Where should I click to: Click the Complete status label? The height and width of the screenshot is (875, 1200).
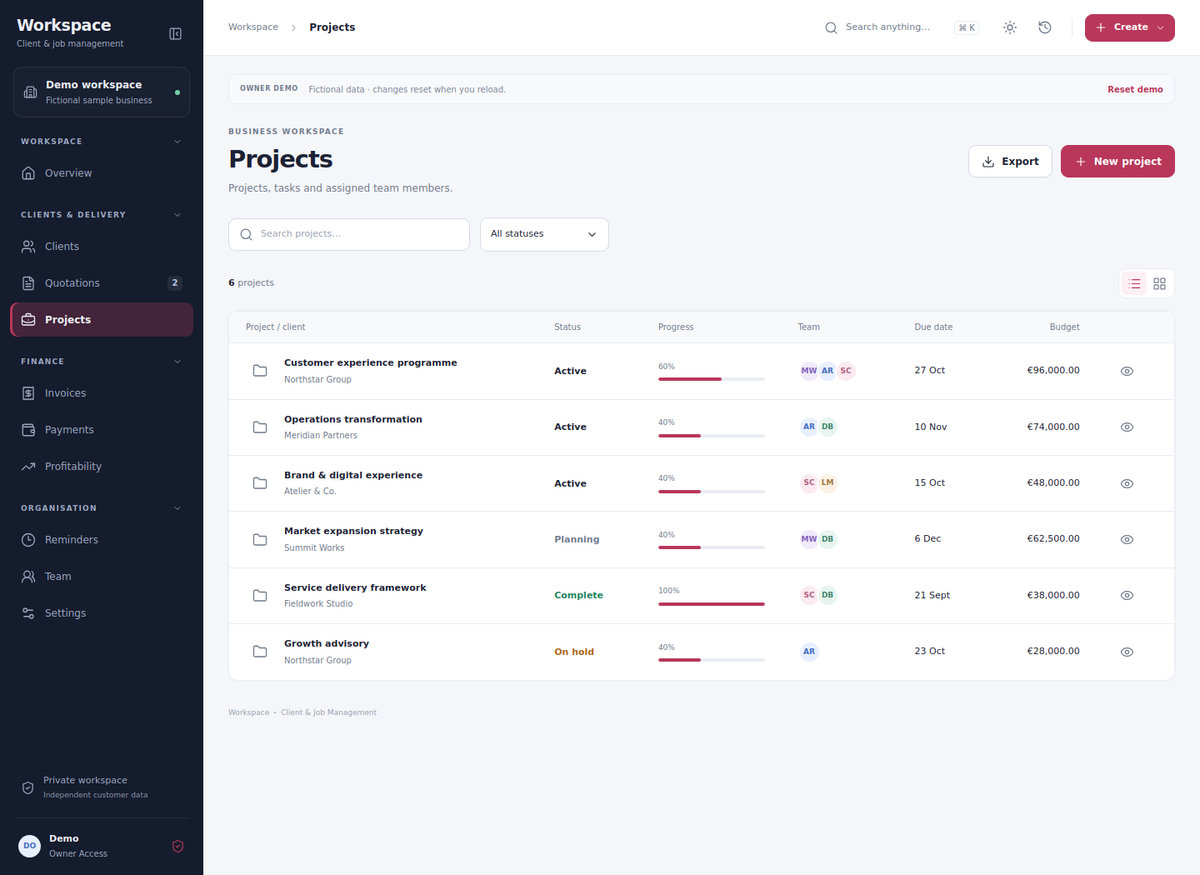pyautogui.click(x=579, y=595)
